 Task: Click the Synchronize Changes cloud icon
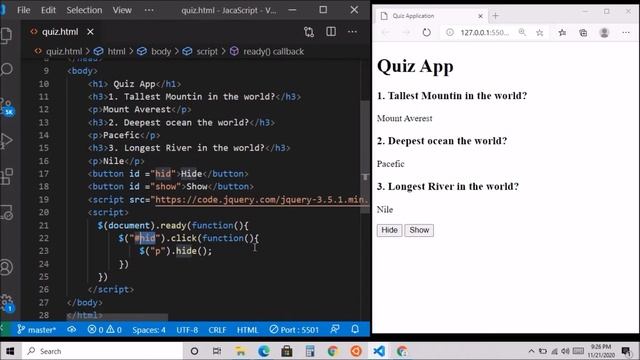pos(72,329)
